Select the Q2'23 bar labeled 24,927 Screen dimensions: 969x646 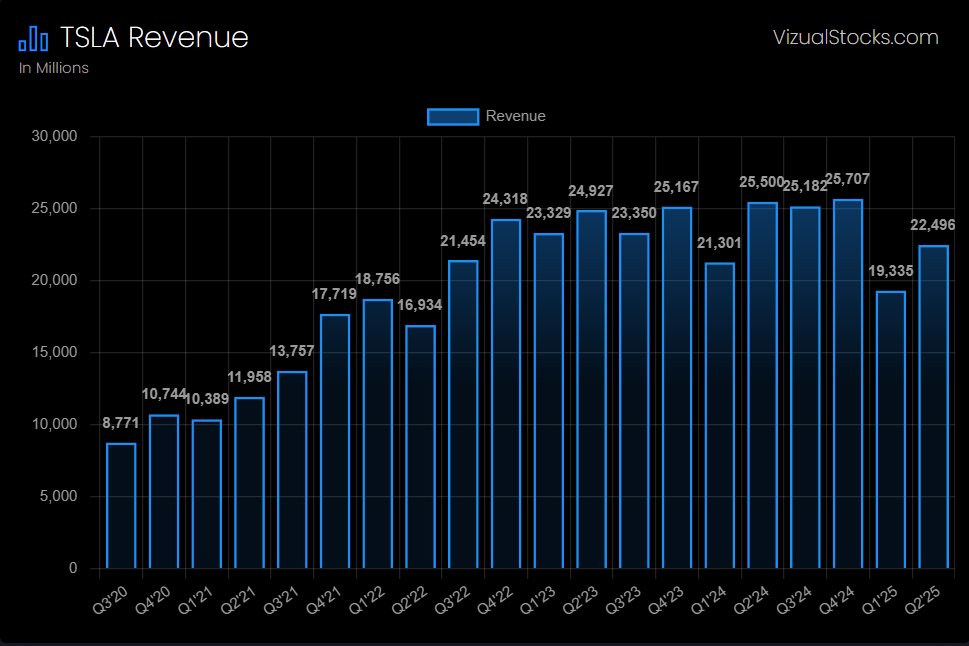591,389
